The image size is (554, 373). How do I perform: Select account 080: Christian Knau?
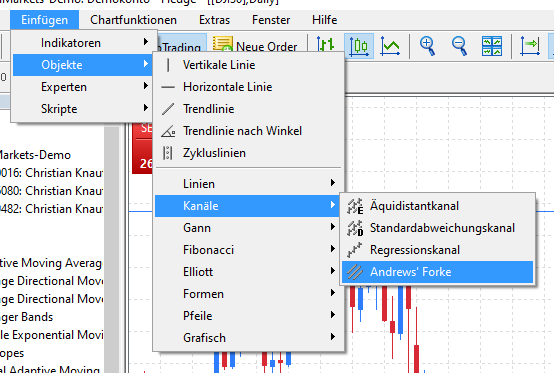pos(52,191)
